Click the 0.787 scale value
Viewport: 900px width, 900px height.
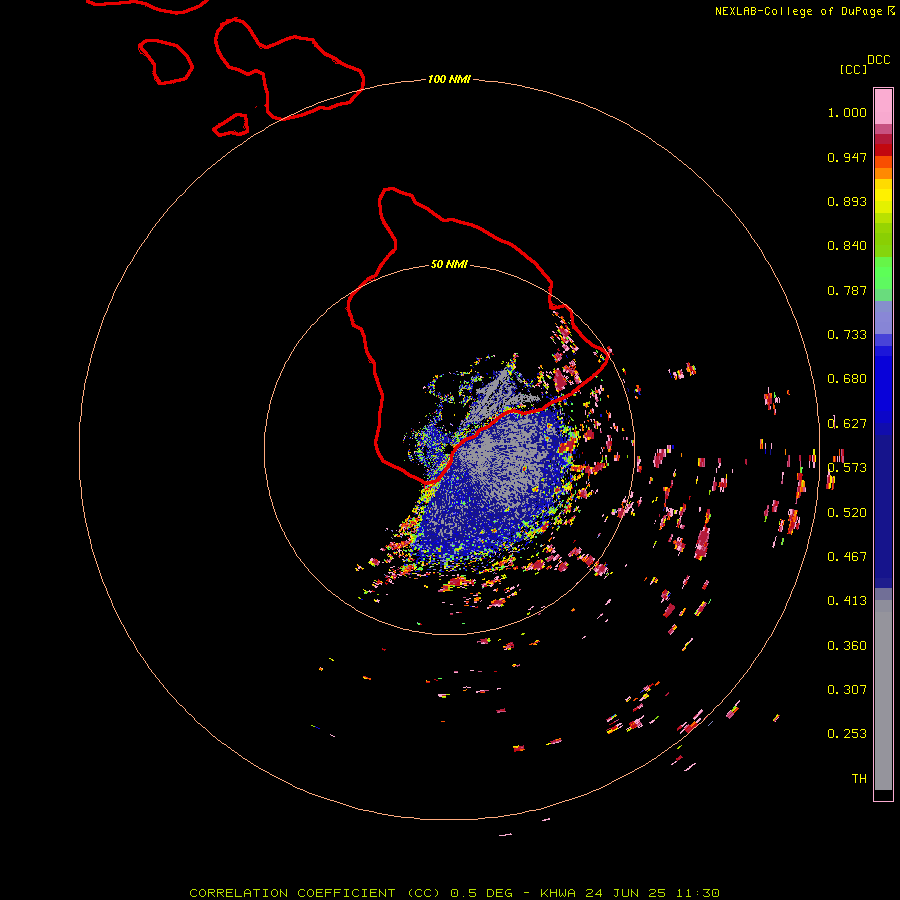(x=847, y=290)
